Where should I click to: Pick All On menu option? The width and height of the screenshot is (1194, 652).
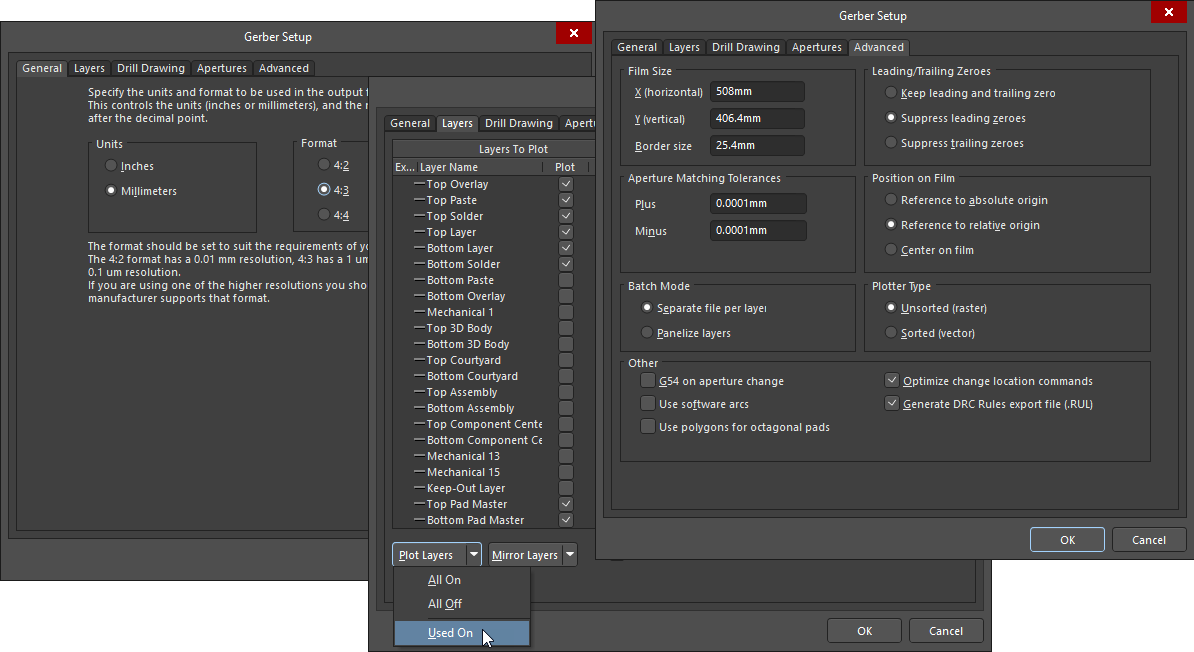click(x=444, y=580)
